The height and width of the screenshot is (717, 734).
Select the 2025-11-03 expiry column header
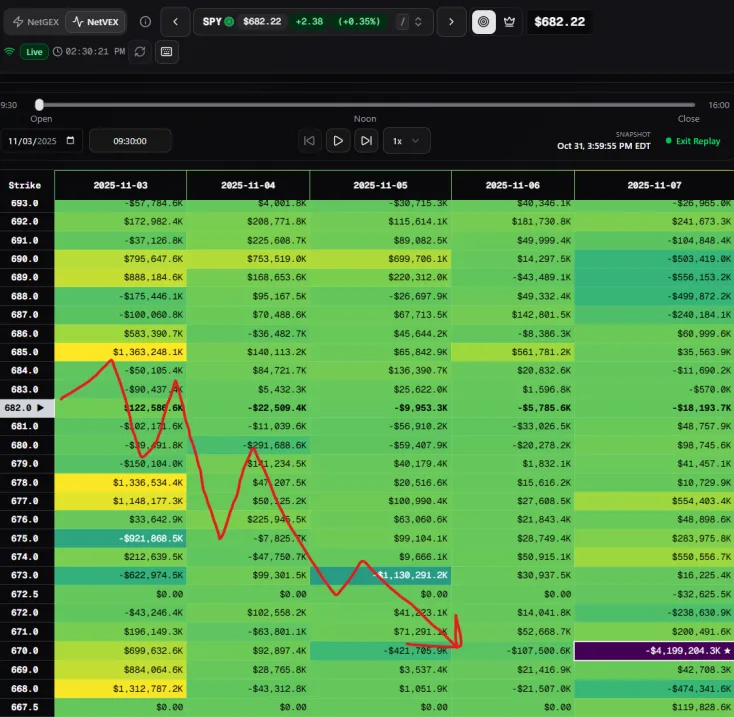point(120,185)
